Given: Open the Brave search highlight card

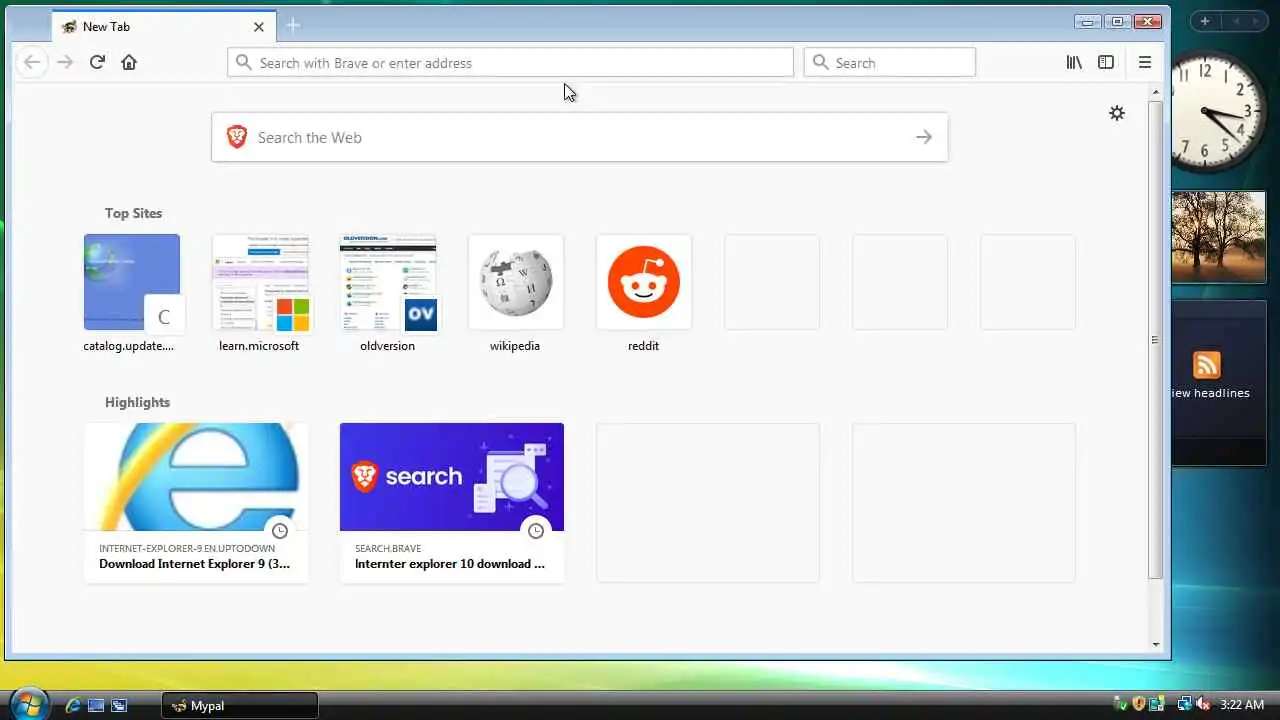Looking at the screenshot, I should [x=452, y=502].
